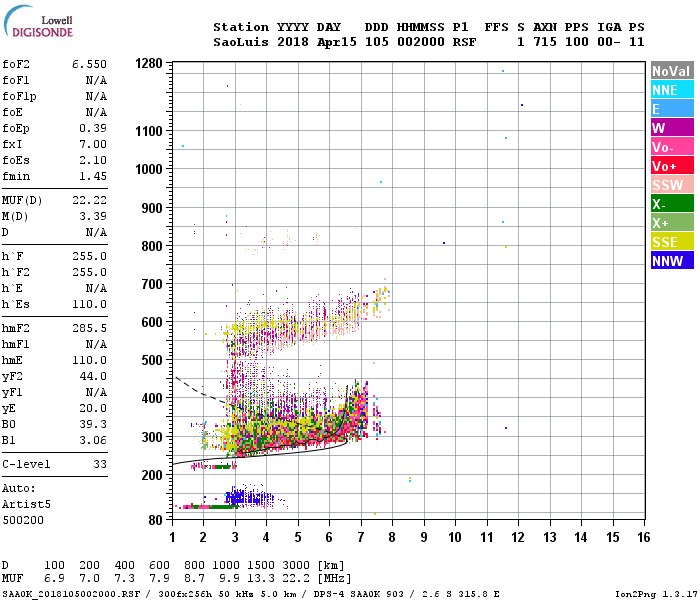Click the Ion2Png 1.3.17 version text
Screen dimensions: 700x600
[656, 594]
